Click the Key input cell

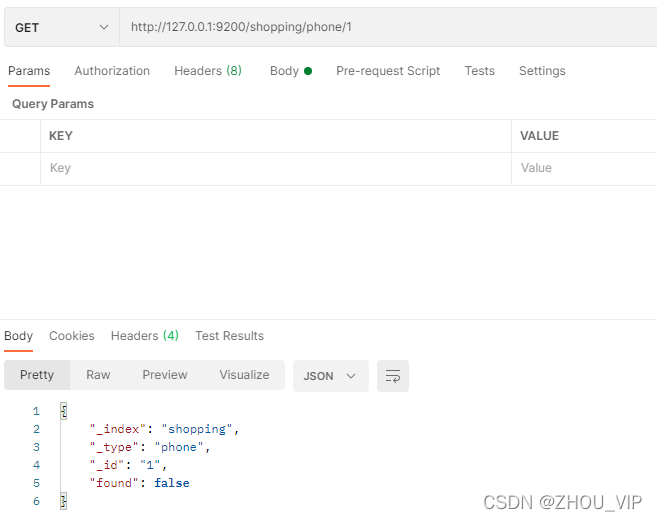tap(276, 168)
